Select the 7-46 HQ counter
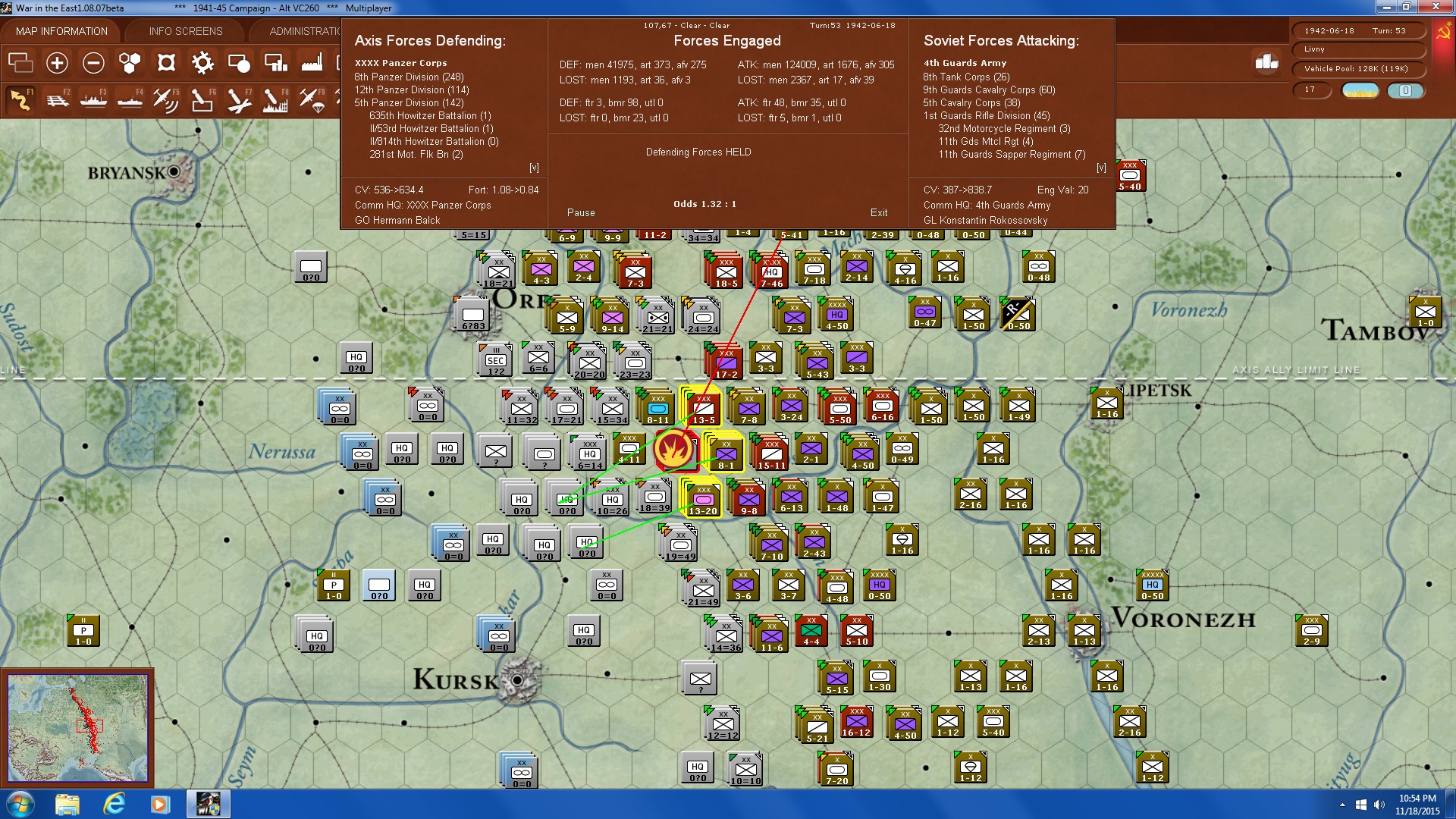The width and height of the screenshot is (1456, 819). tap(771, 272)
